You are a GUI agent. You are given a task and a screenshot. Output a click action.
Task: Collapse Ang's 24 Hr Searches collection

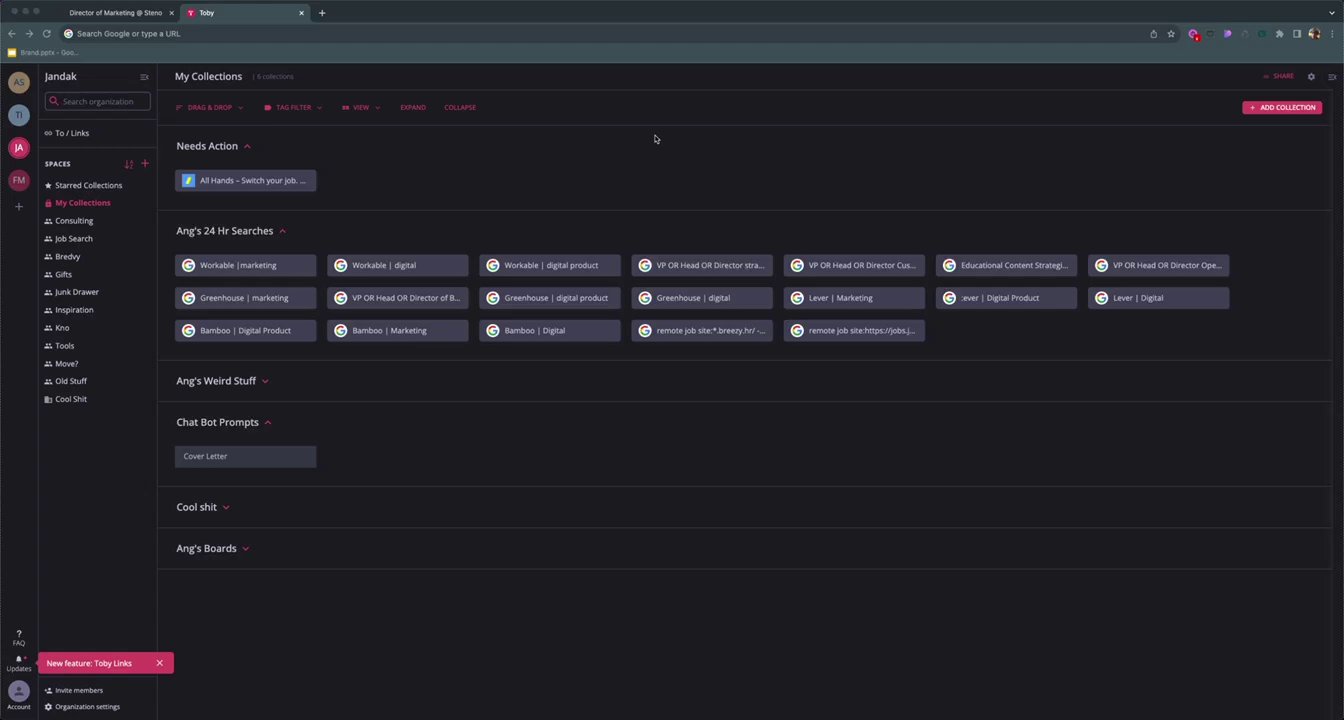[x=282, y=231]
